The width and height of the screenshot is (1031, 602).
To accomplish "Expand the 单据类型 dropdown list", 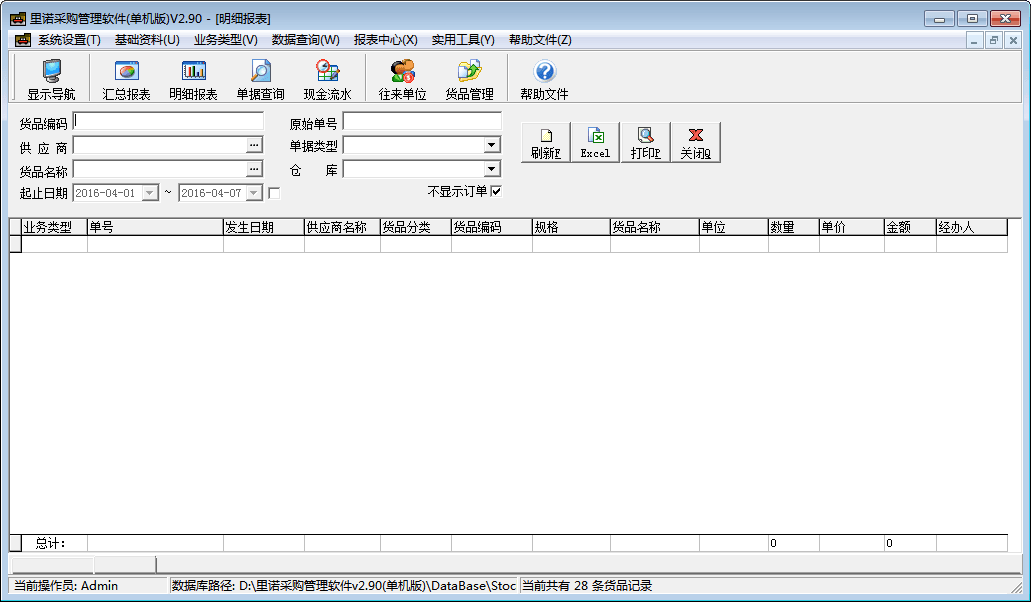I will point(491,145).
